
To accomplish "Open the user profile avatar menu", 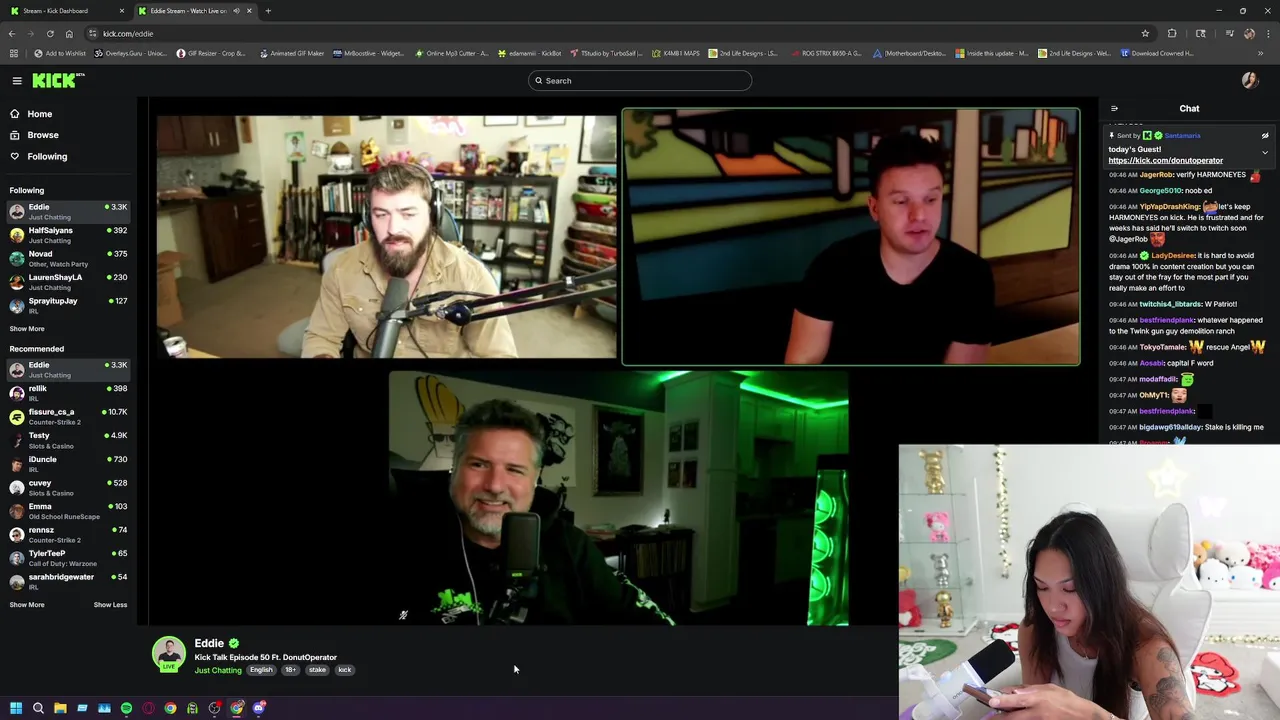I will point(1250,81).
